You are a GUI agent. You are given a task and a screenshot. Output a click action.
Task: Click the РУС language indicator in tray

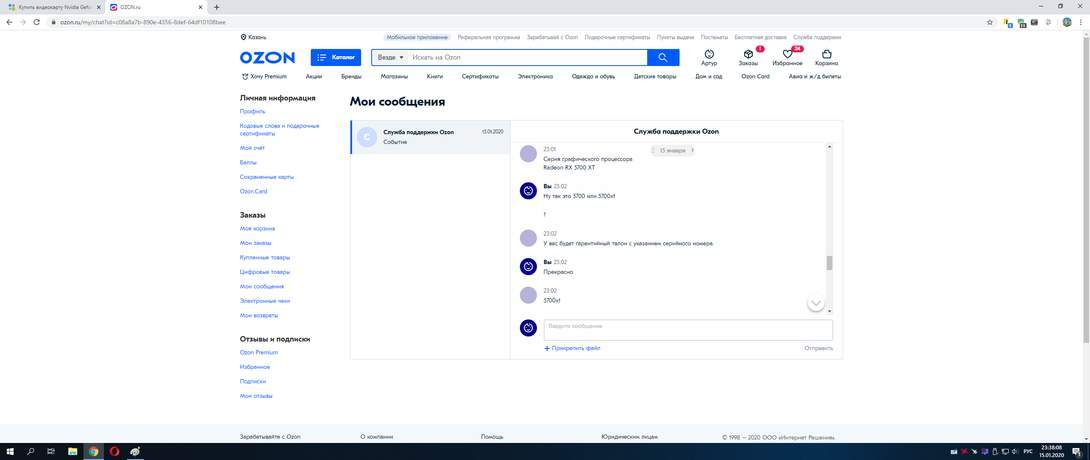click(x=1029, y=452)
